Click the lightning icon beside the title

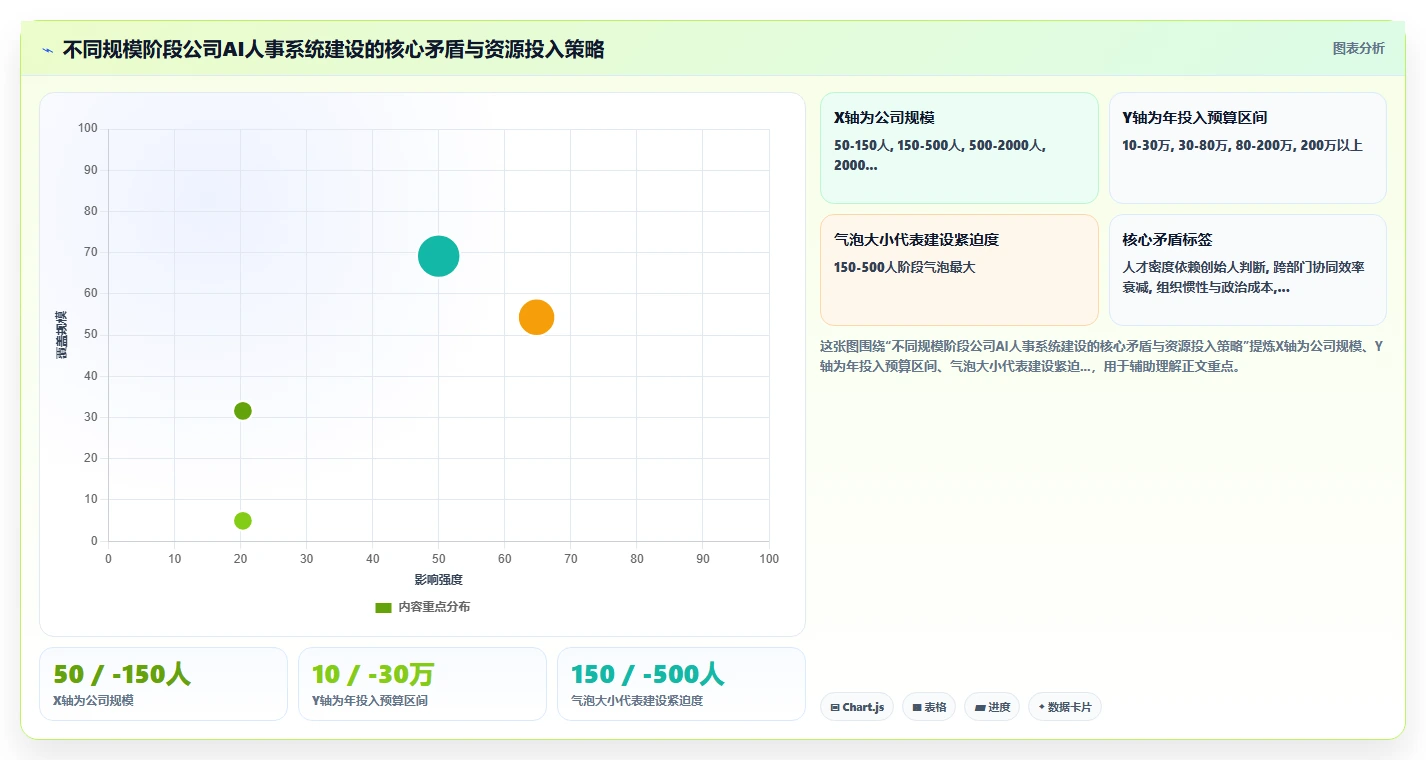click(48, 50)
